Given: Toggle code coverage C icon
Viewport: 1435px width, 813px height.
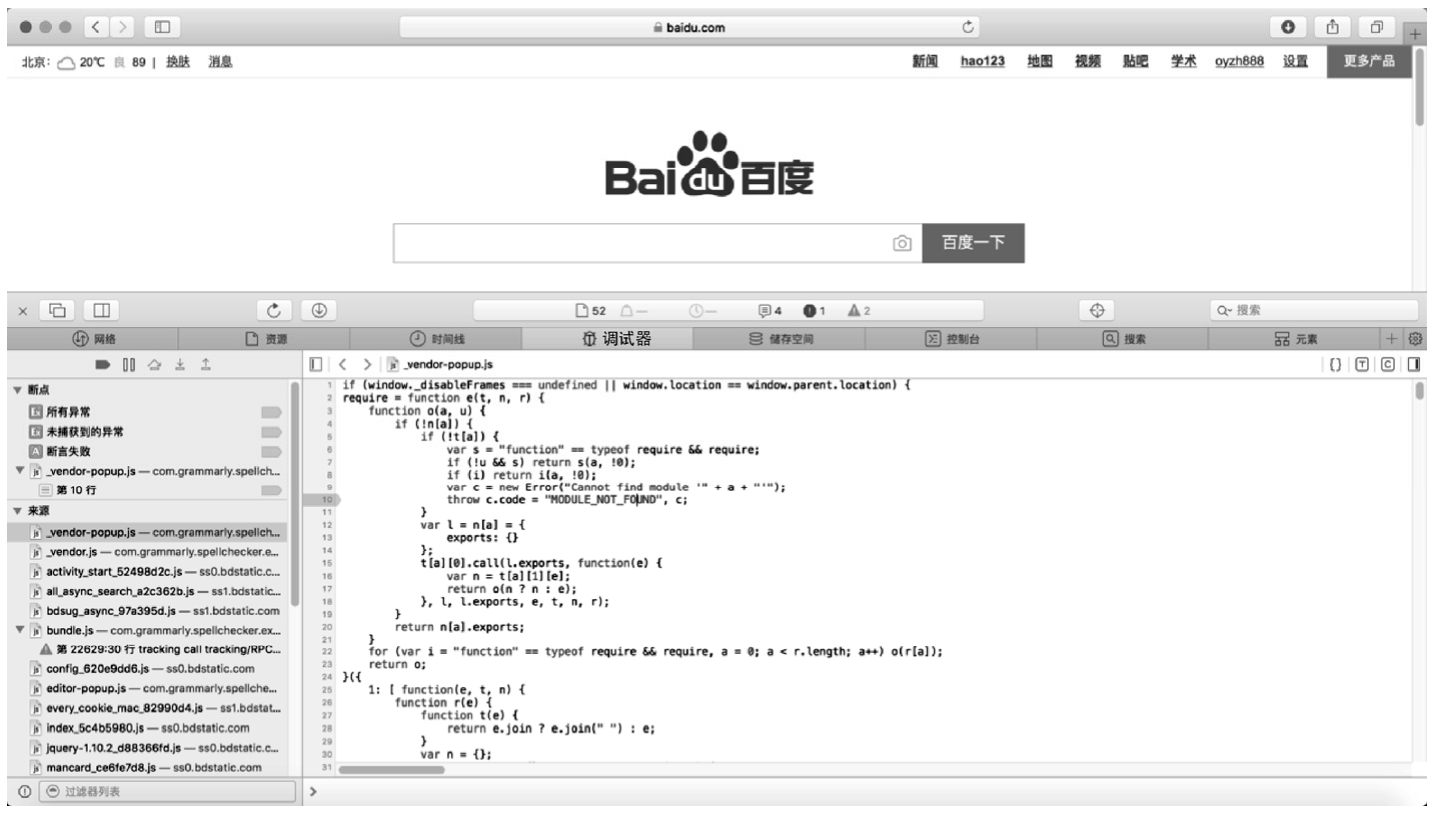Looking at the screenshot, I should [1388, 366].
